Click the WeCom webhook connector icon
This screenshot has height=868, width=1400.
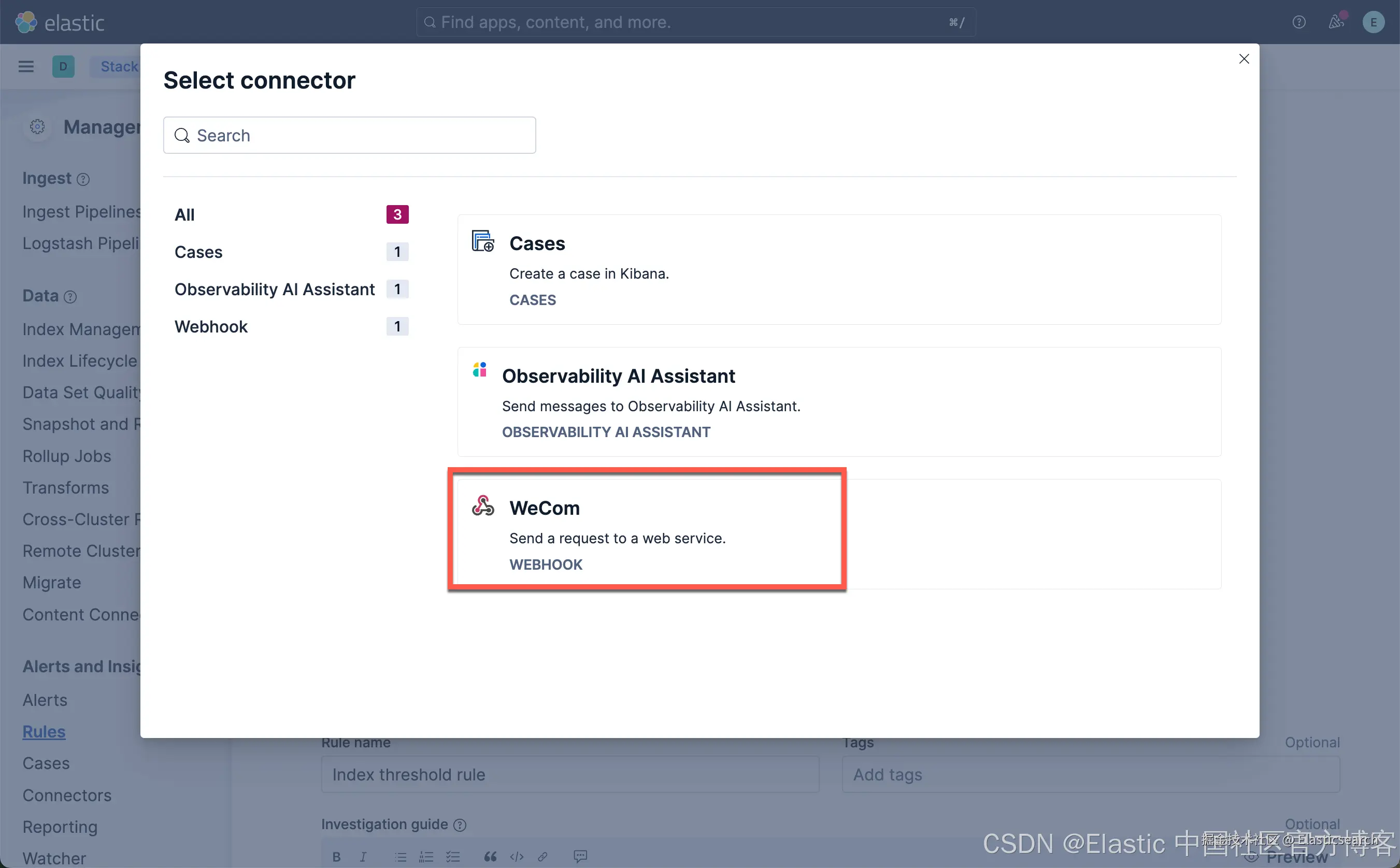[482, 506]
